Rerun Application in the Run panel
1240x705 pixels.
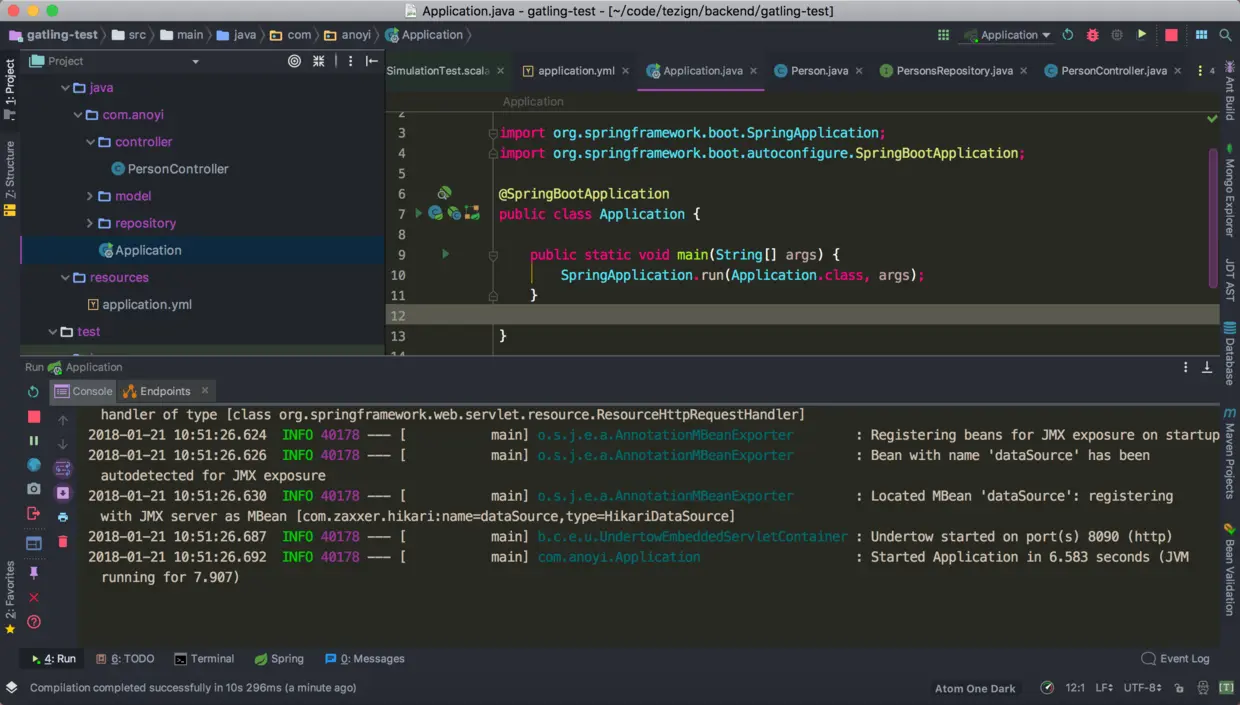33,392
